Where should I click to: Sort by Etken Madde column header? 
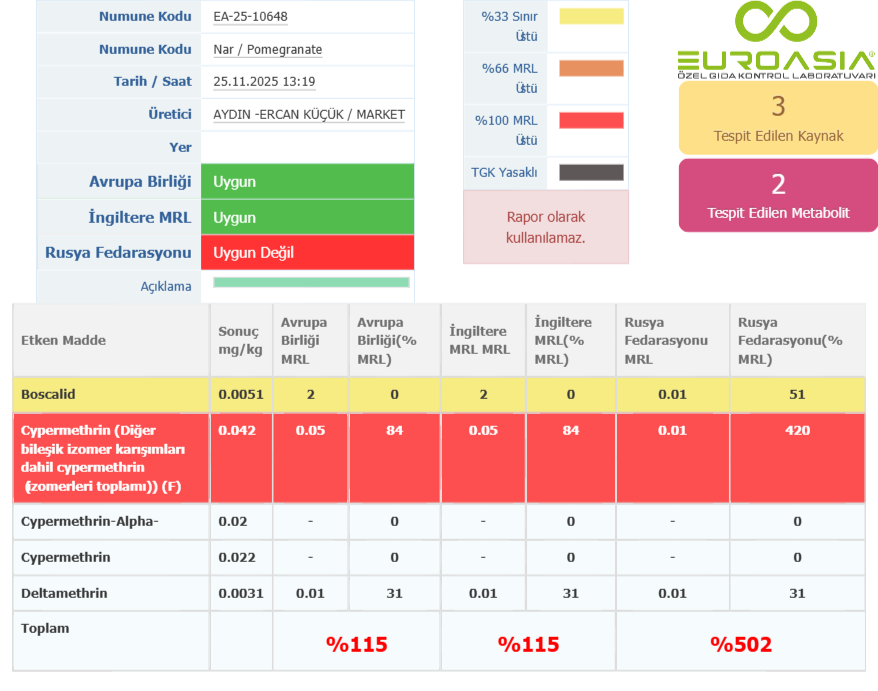click(x=63, y=340)
